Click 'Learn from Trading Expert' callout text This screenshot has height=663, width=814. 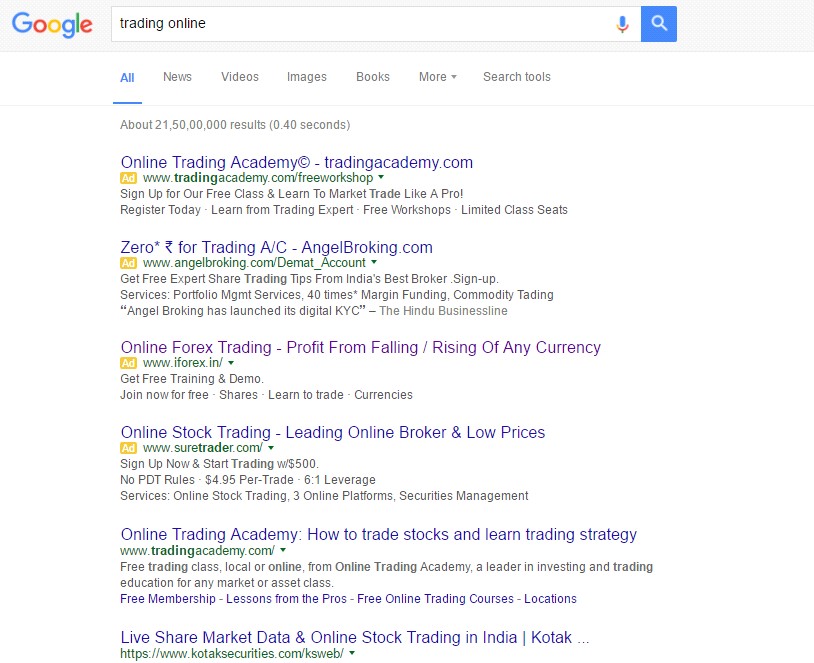point(282,210)
